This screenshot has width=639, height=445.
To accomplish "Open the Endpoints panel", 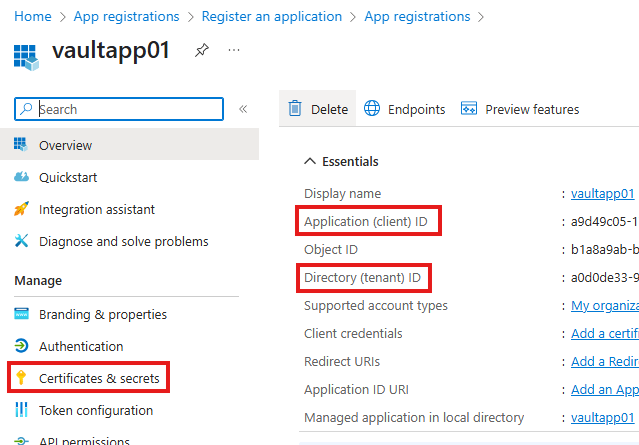I will pos(404,109).
